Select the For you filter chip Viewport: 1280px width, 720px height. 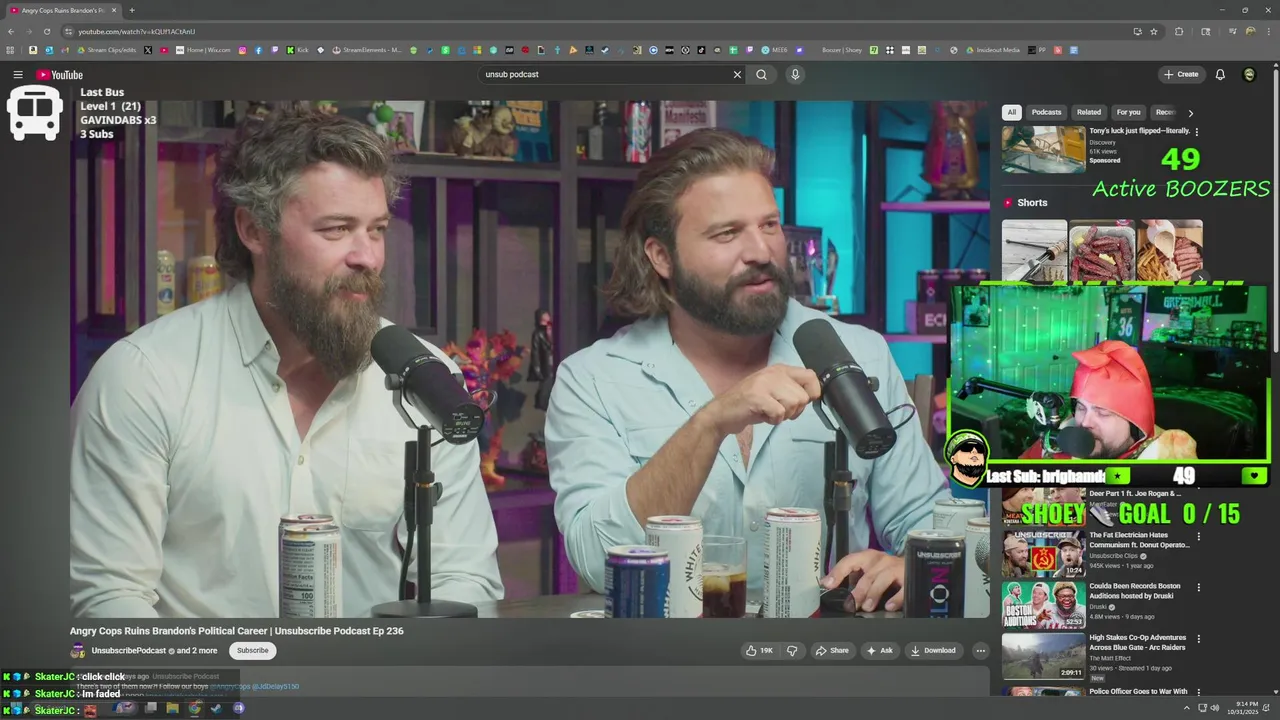point(1128,112)
